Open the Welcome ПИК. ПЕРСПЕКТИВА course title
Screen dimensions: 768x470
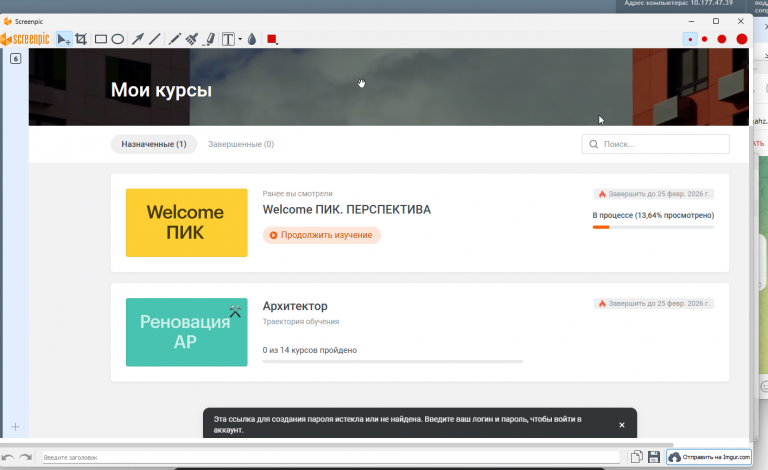click(x=347, y=210)
